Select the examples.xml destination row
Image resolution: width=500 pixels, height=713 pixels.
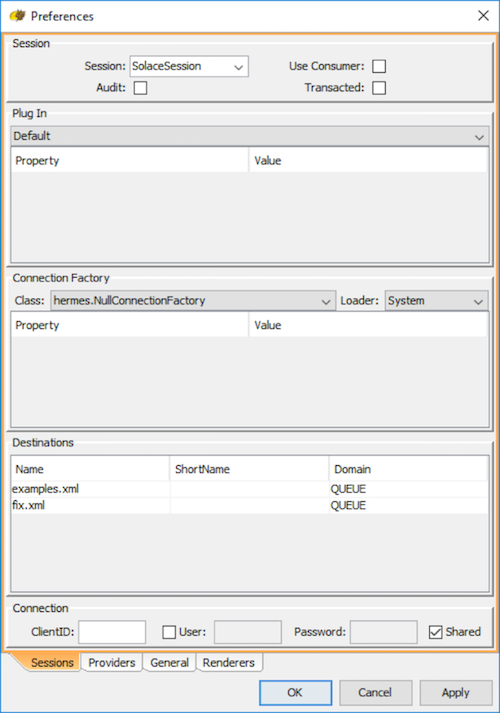(250, 489)
